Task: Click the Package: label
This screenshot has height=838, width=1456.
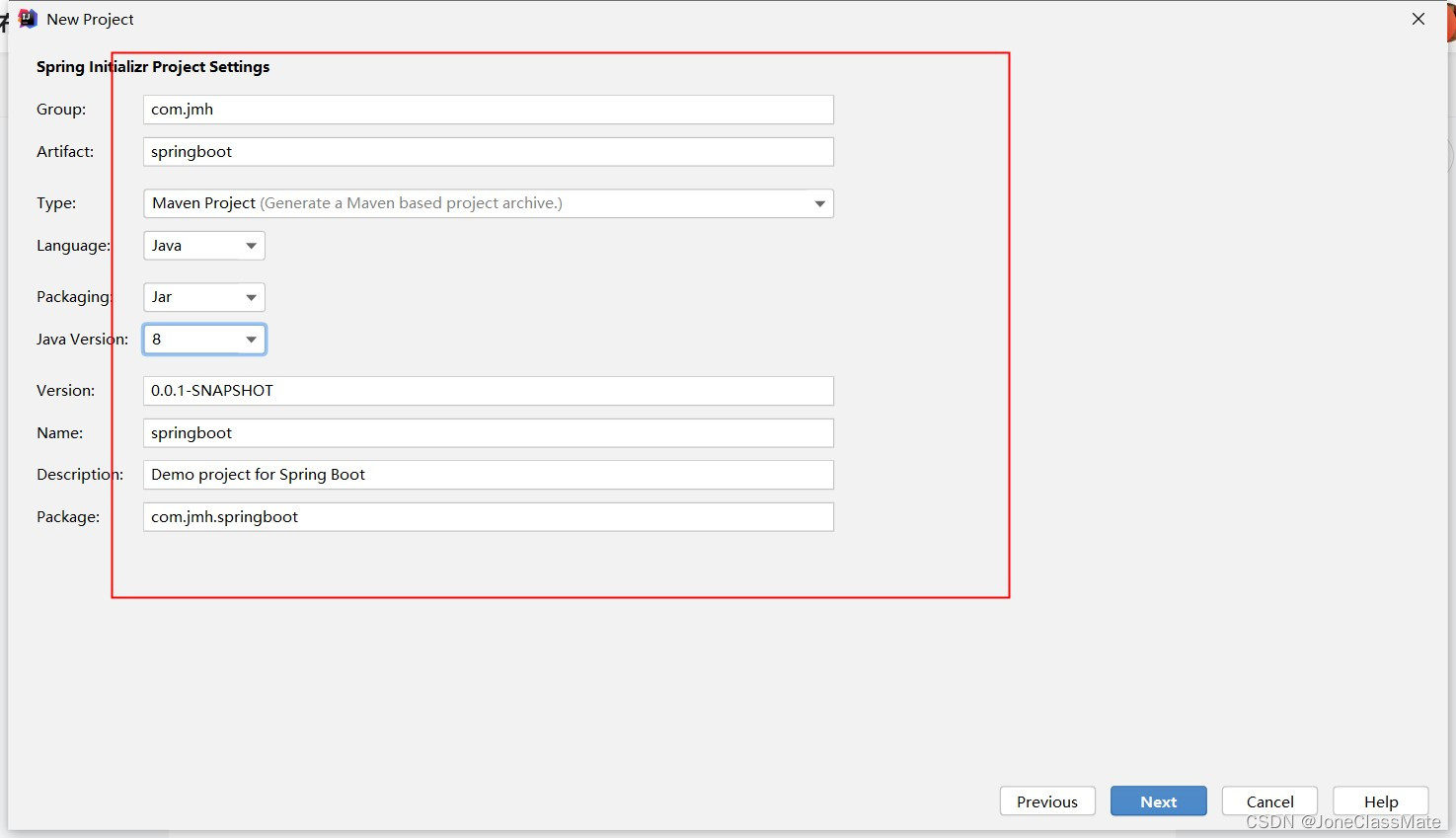Action: [x=68, y=517]
